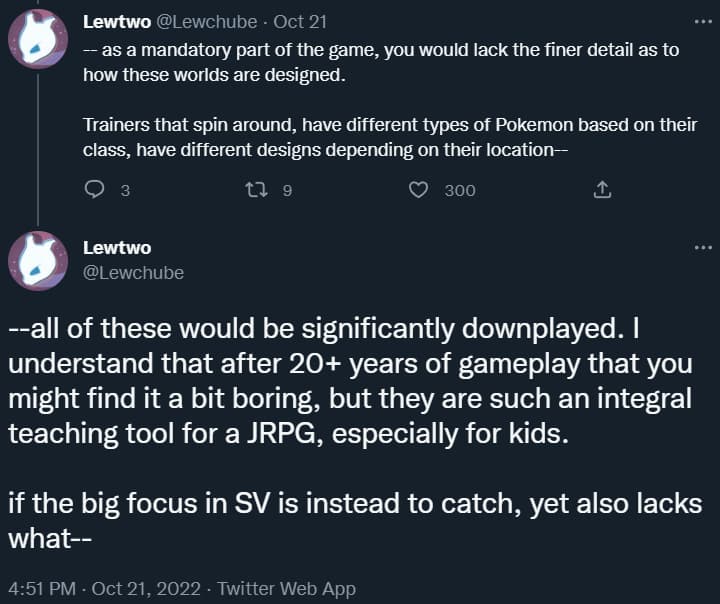This screenshot has height=604, width=720.
Task: Click the reply speech bubble icon
Action: [x=95, y=189]
